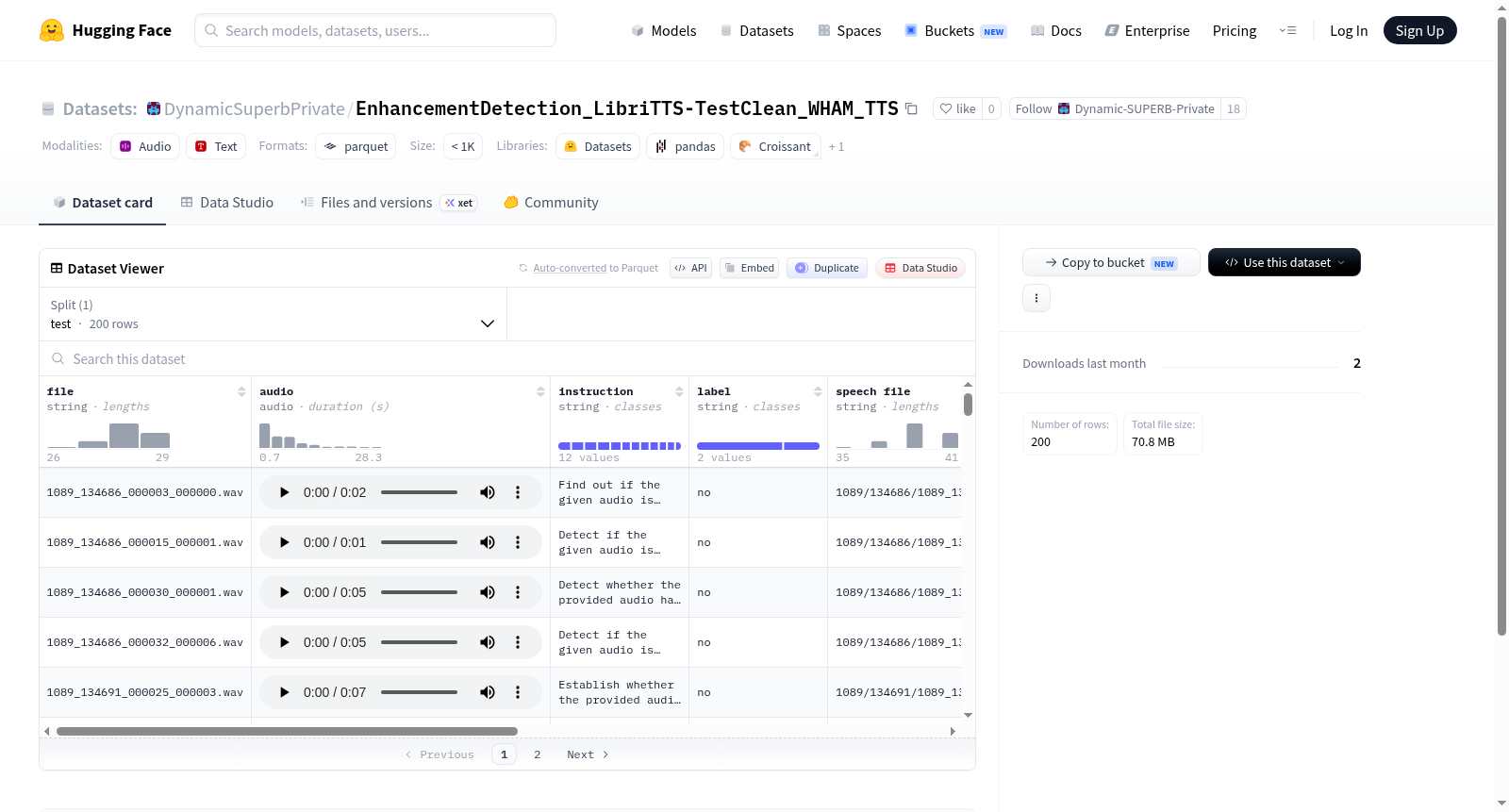Open more options on 1089_134686_000032_000006.wav player

(518, 642)
